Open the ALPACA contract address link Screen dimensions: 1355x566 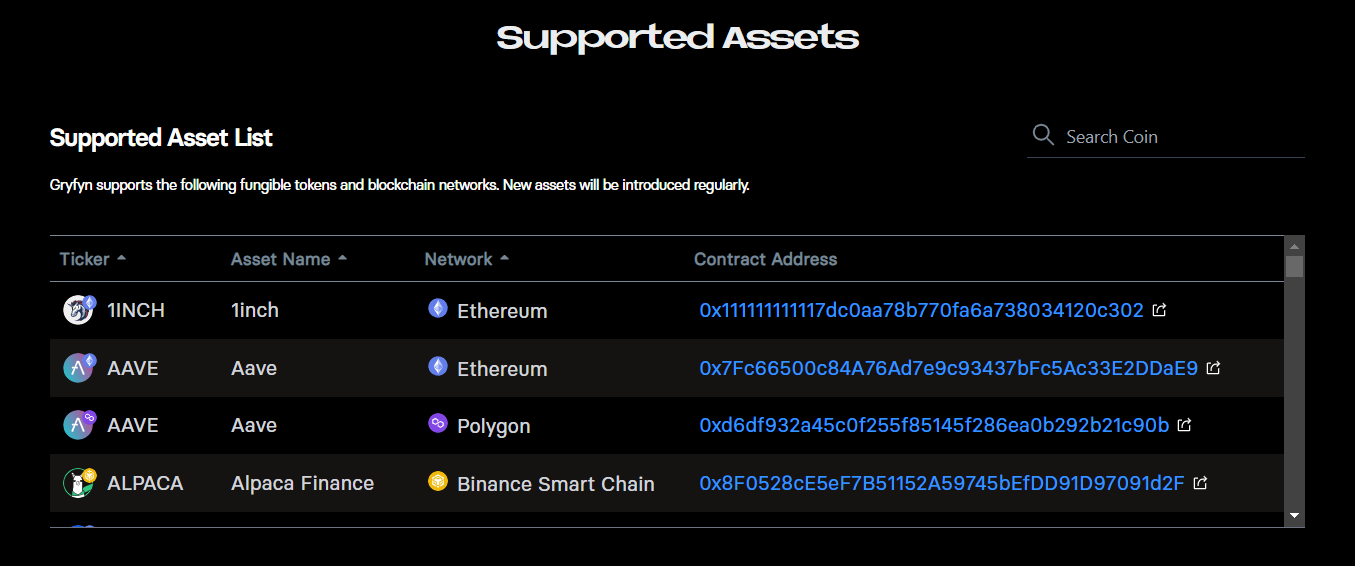coord(941,483)
